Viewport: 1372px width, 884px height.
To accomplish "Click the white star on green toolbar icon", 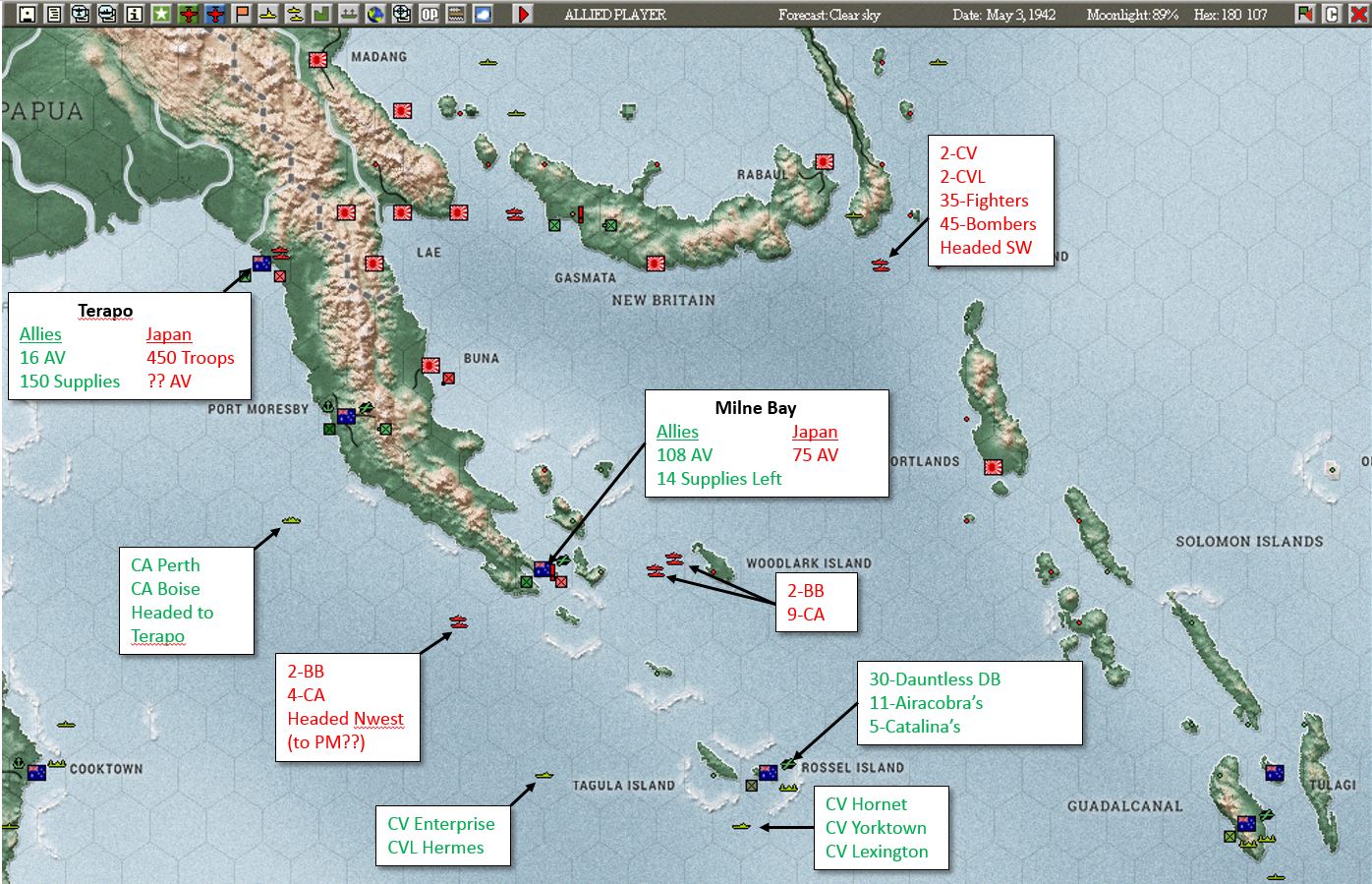I will click(x=161, y=14).
